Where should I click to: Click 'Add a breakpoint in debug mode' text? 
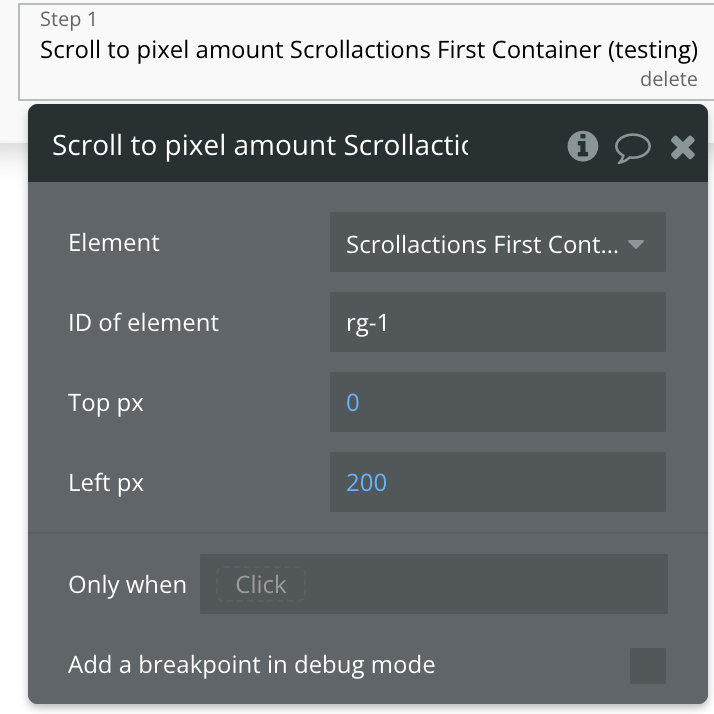click(251, 665)
